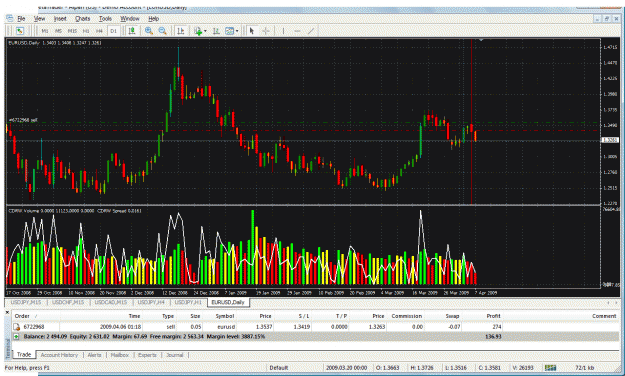
Task: Click the candlestick chart type icon
Action: coord(132,31)
